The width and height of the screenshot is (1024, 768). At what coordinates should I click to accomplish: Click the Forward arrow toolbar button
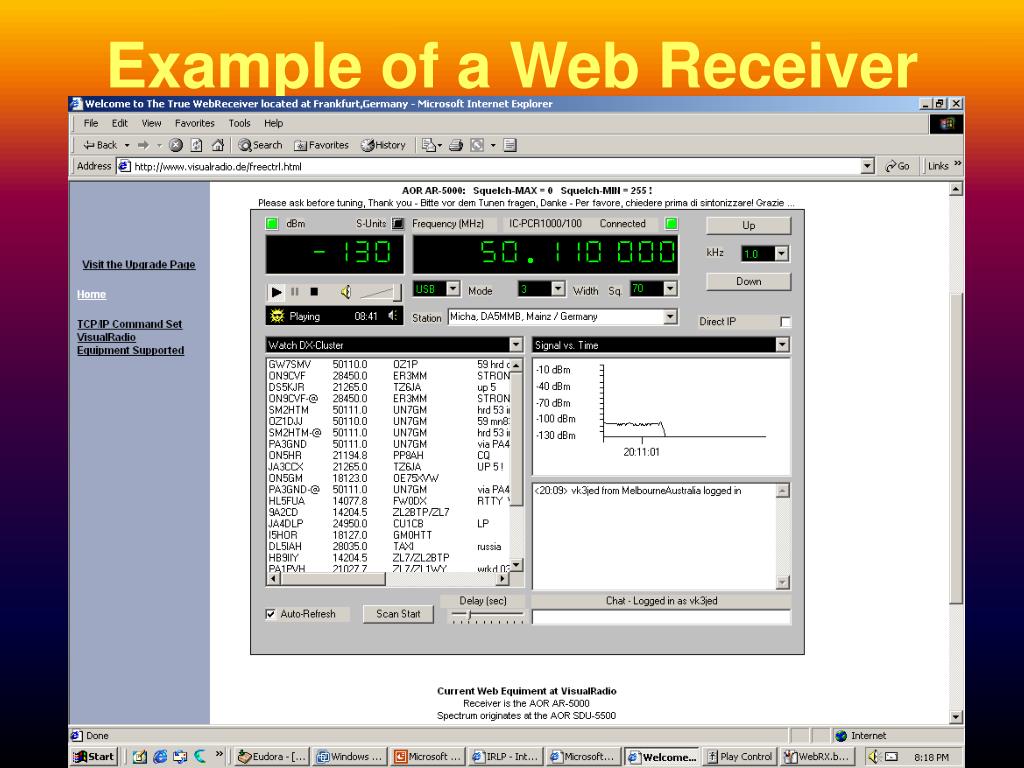click(x=143, y=145)
